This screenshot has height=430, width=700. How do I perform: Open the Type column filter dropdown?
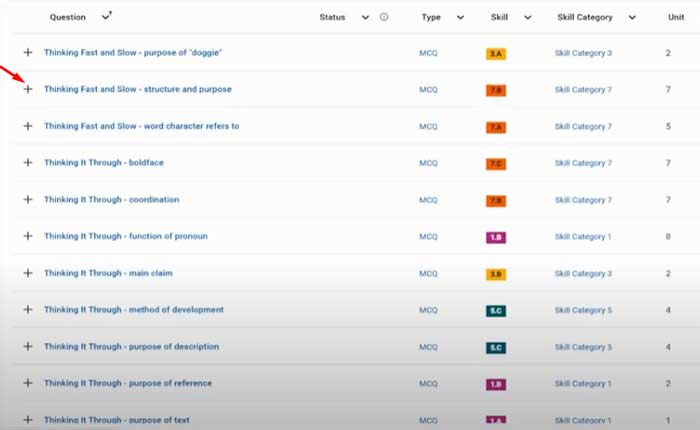(460, 17)
